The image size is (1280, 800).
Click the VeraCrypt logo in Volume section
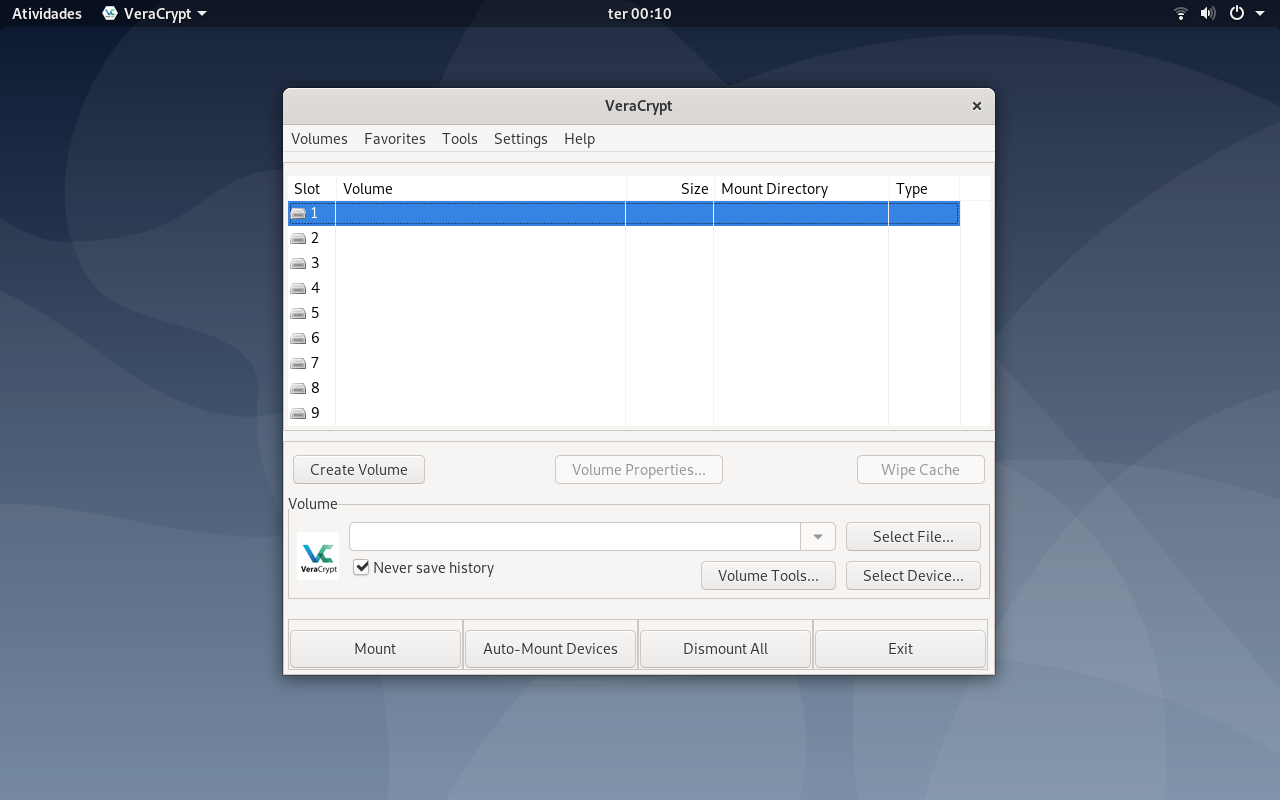[x=318, y=556]
